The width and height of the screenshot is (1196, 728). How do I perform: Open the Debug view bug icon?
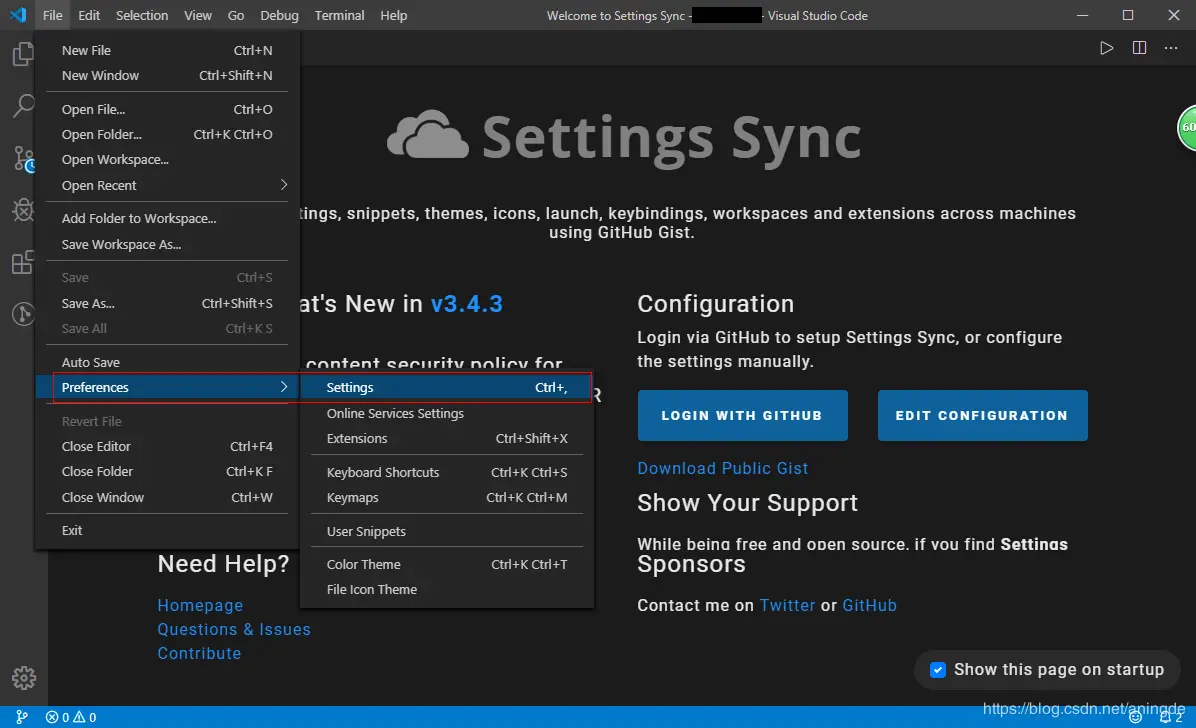22,210
